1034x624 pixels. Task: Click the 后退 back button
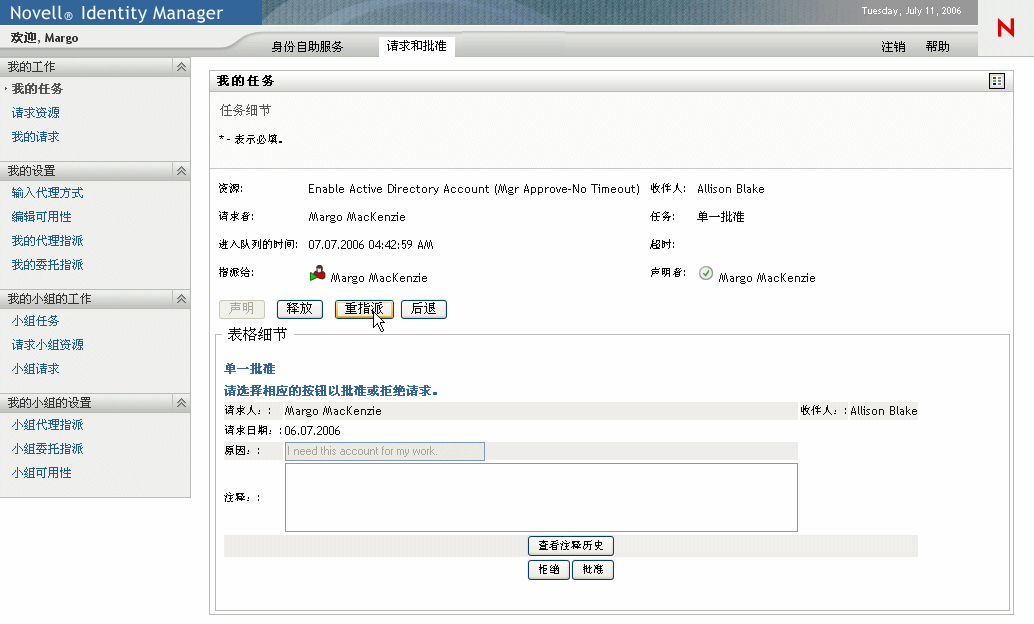click(x=424, y=309)
